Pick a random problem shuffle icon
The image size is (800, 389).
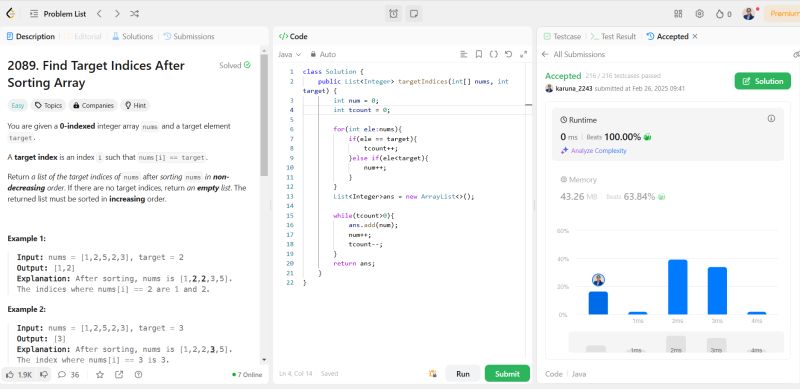coord(134,14)
